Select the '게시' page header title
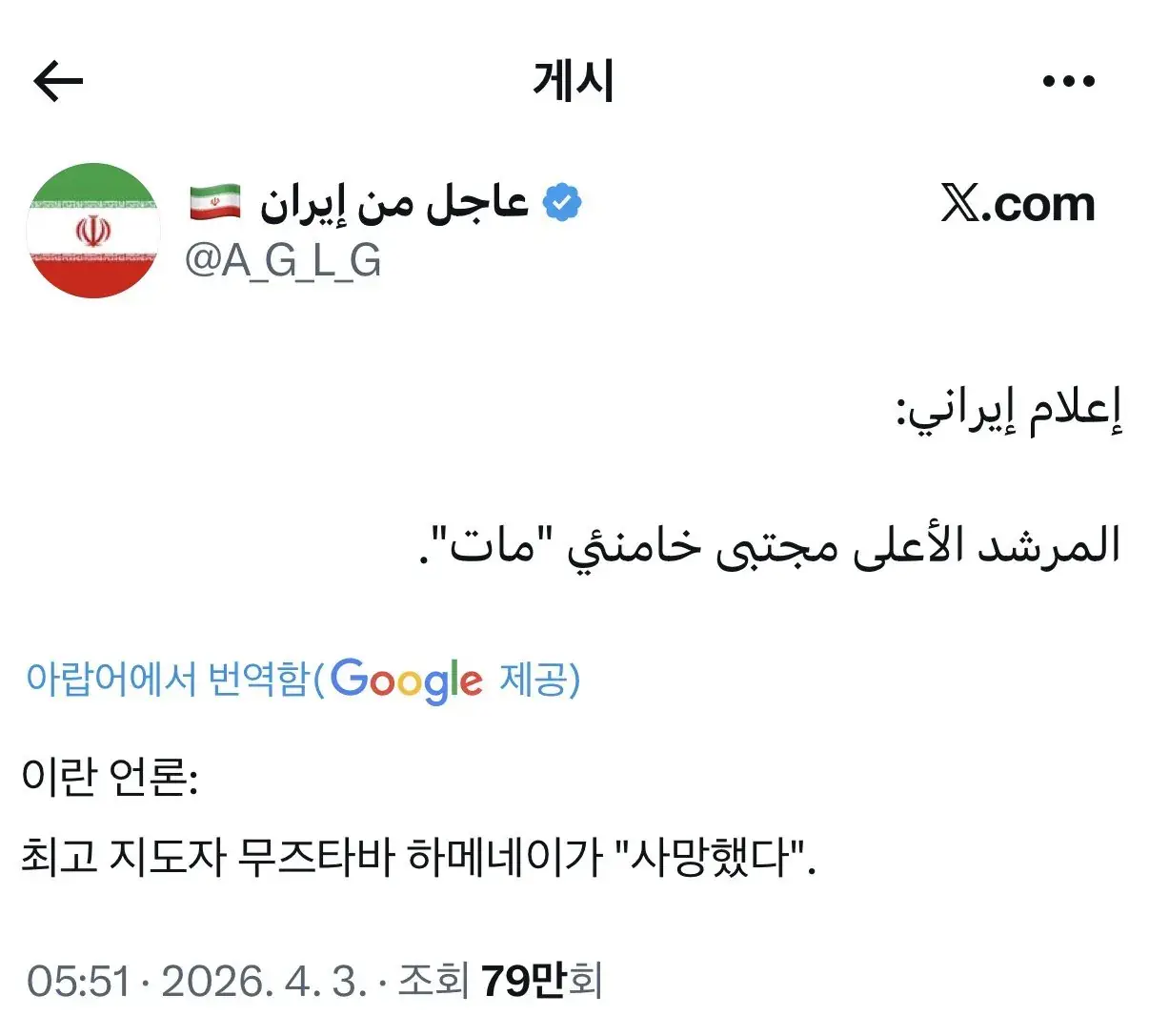This screenshot has width=1149, height=1036. click(x=572, y=80)
